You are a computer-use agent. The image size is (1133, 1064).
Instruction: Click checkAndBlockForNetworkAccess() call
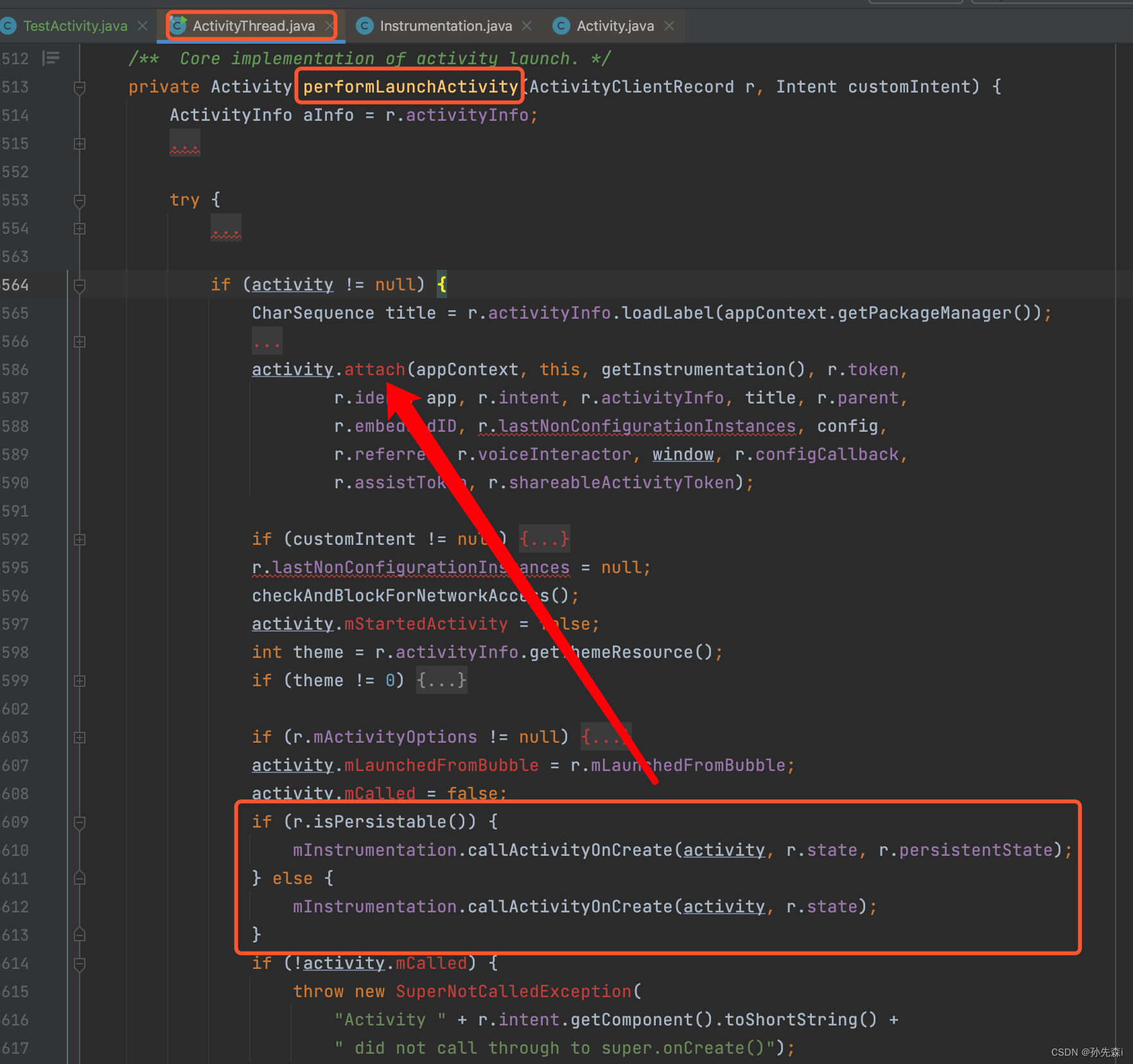pos(410,596)
